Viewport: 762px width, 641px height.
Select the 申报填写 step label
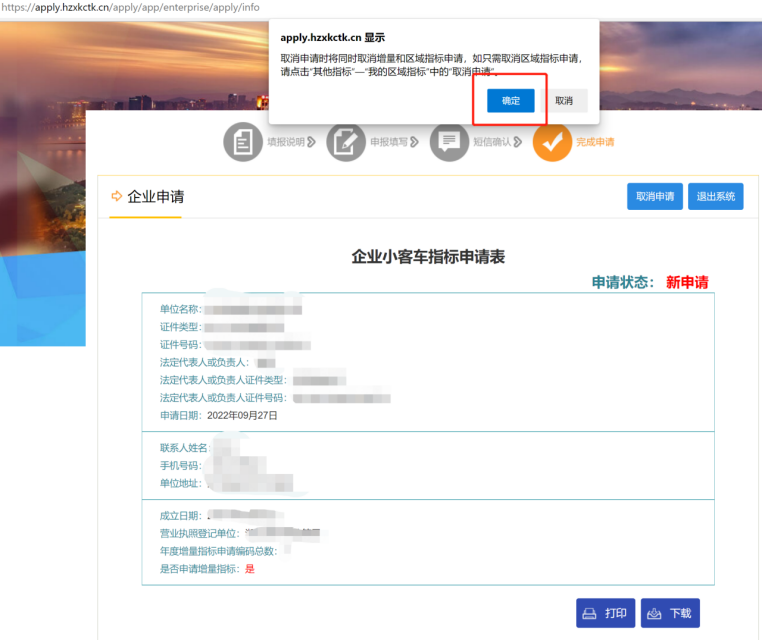click(x=388, y=142)
